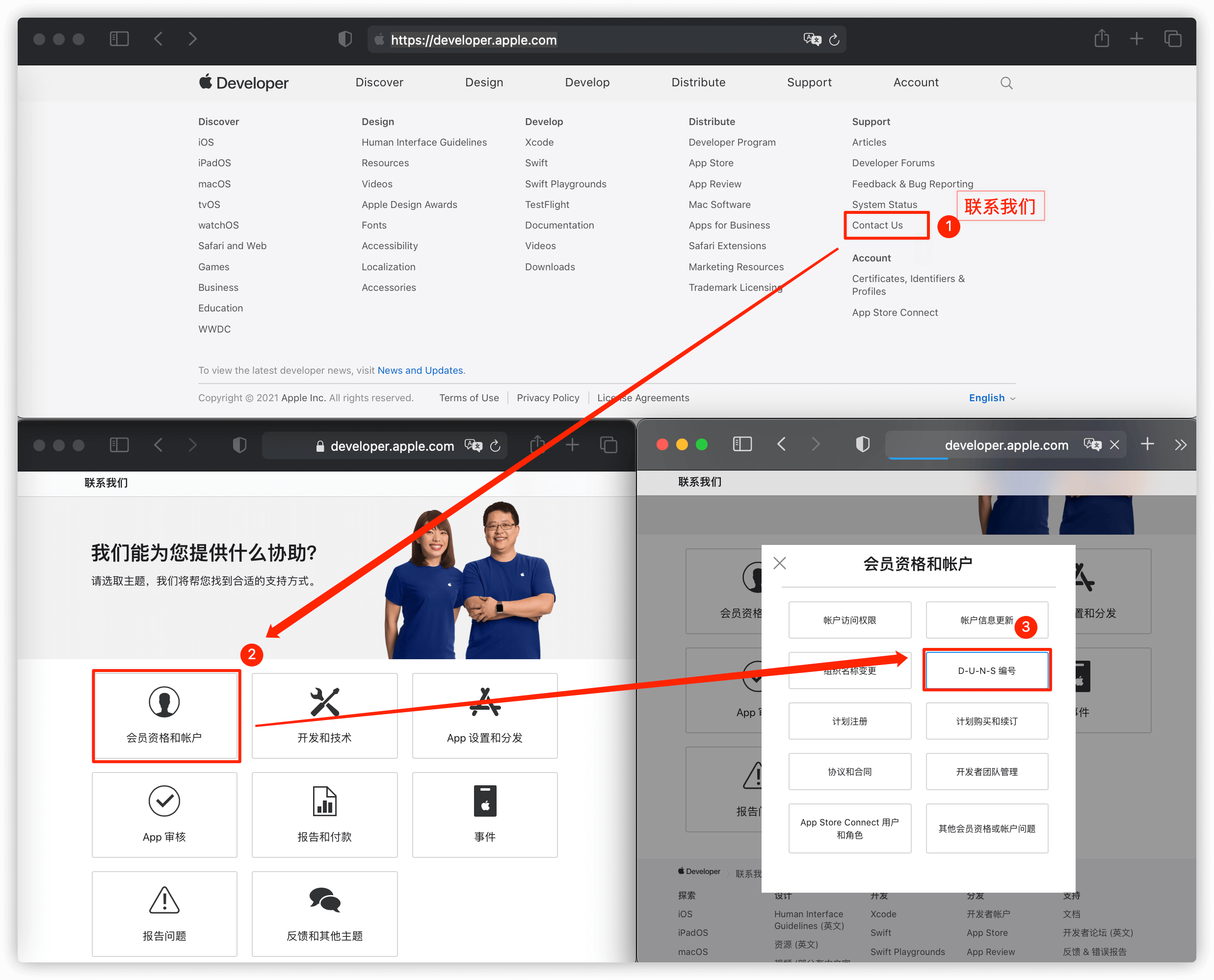Add new tab in bottom-right Safari window

[1147, 444]
